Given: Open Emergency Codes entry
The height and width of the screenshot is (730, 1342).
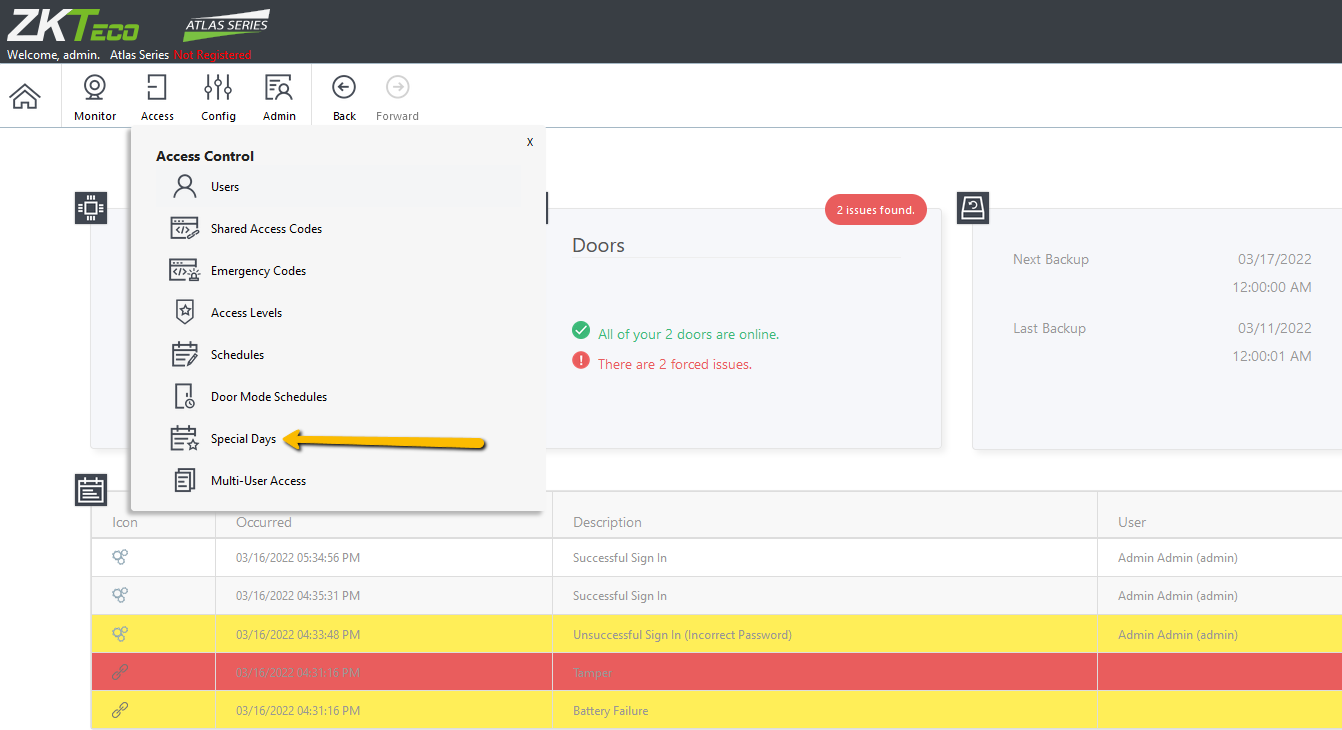Looking at the screenshot, I should (x=337, y=271).
